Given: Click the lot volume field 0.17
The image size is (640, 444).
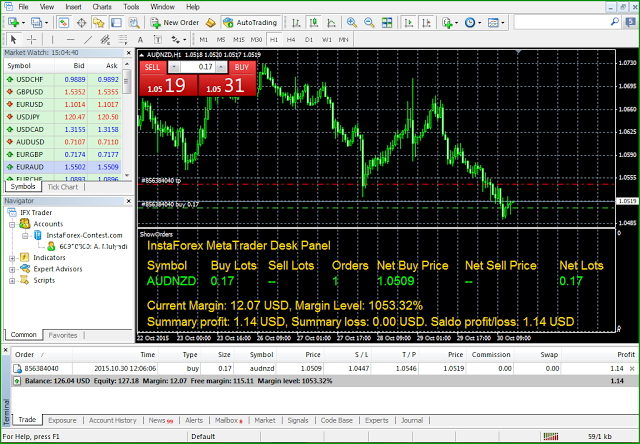Looking at the screenshot, I should tap(198, 67).
